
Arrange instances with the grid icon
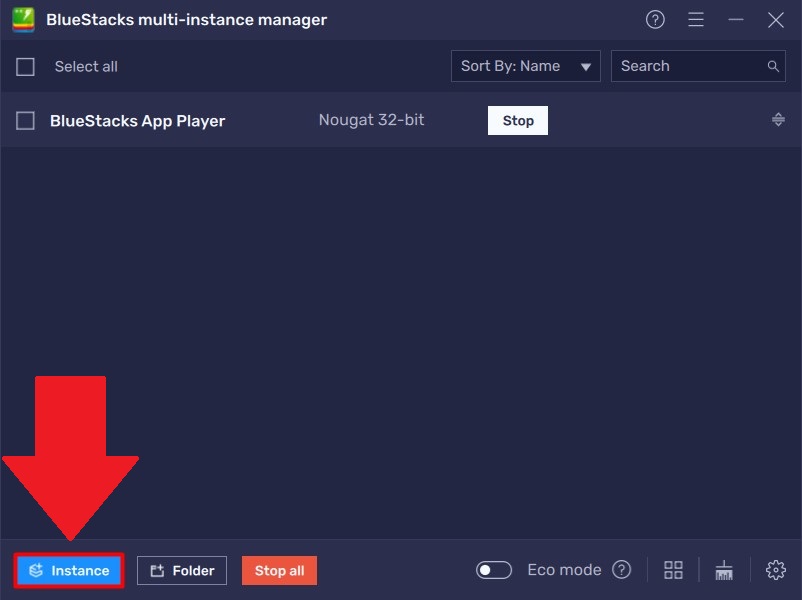[x=673, y=570]
